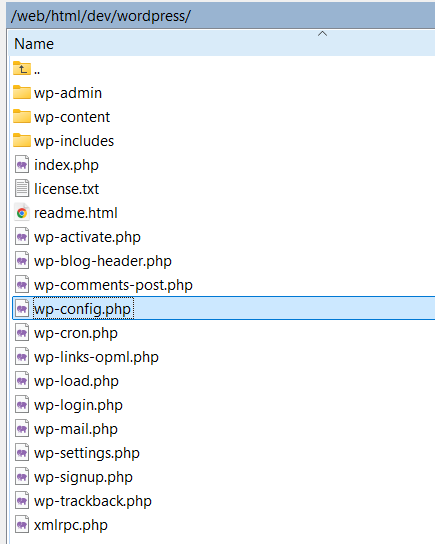
Task: Select the highlighted wp-config.php file name
Action: [x=83, y=309]
